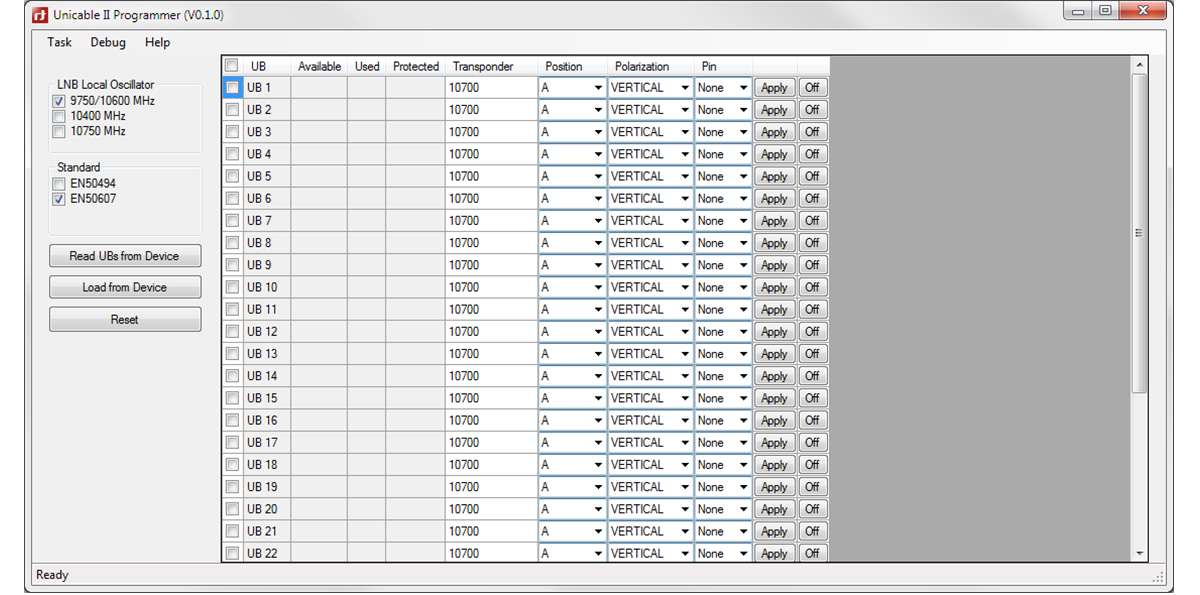This screenshot has height=595, width=1200.
Task: Open the Help menu
Action: tap(157, 42)
